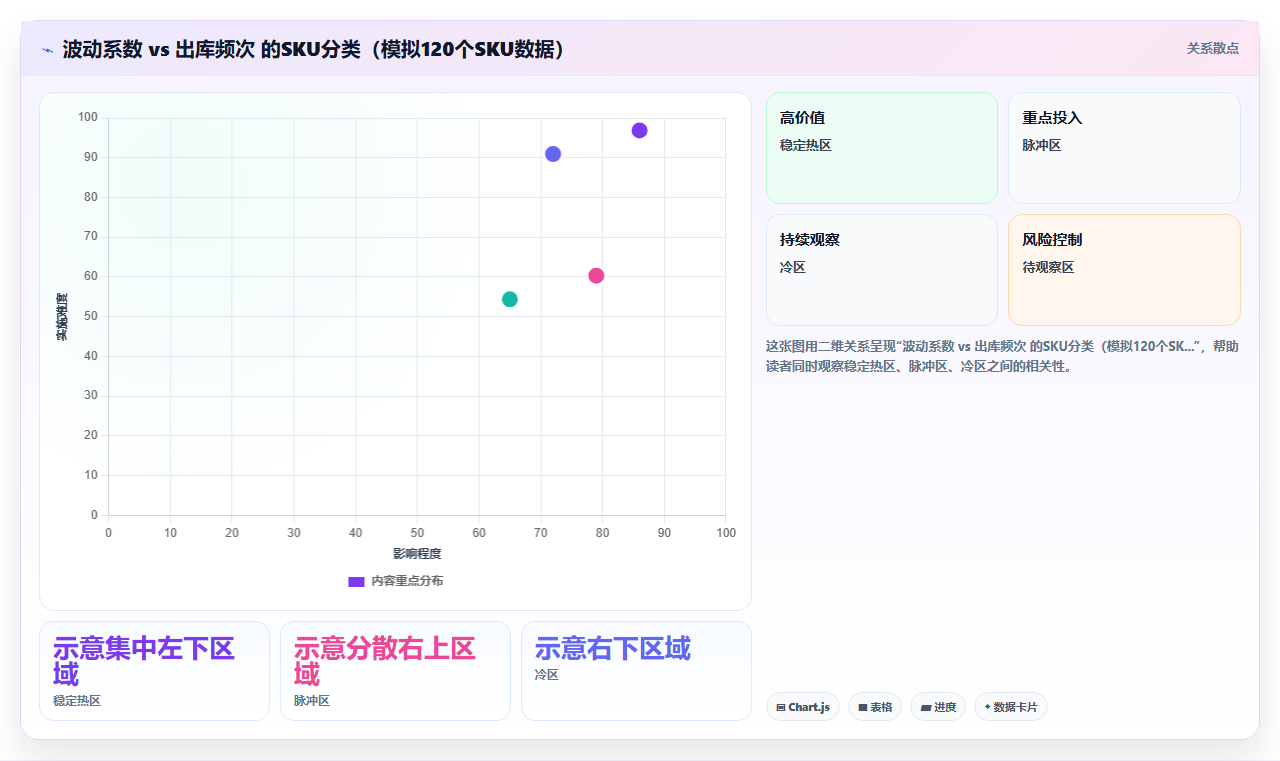The width and height of the screenshot is (1280, 761).
Task: Click the lightning icon beside the title
Action: [x=47, y=49]
